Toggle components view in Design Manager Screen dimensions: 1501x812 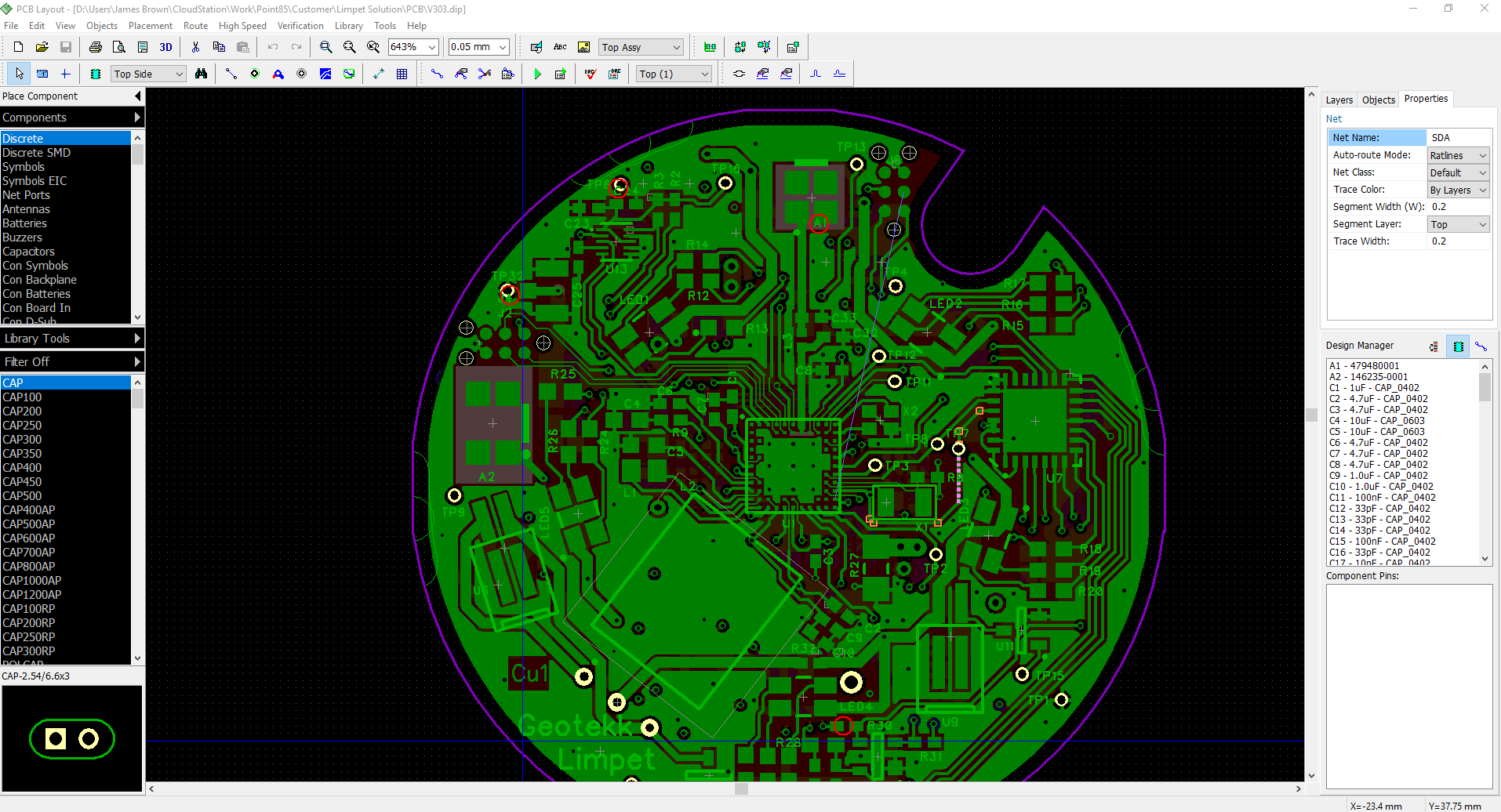(1458, 346)
